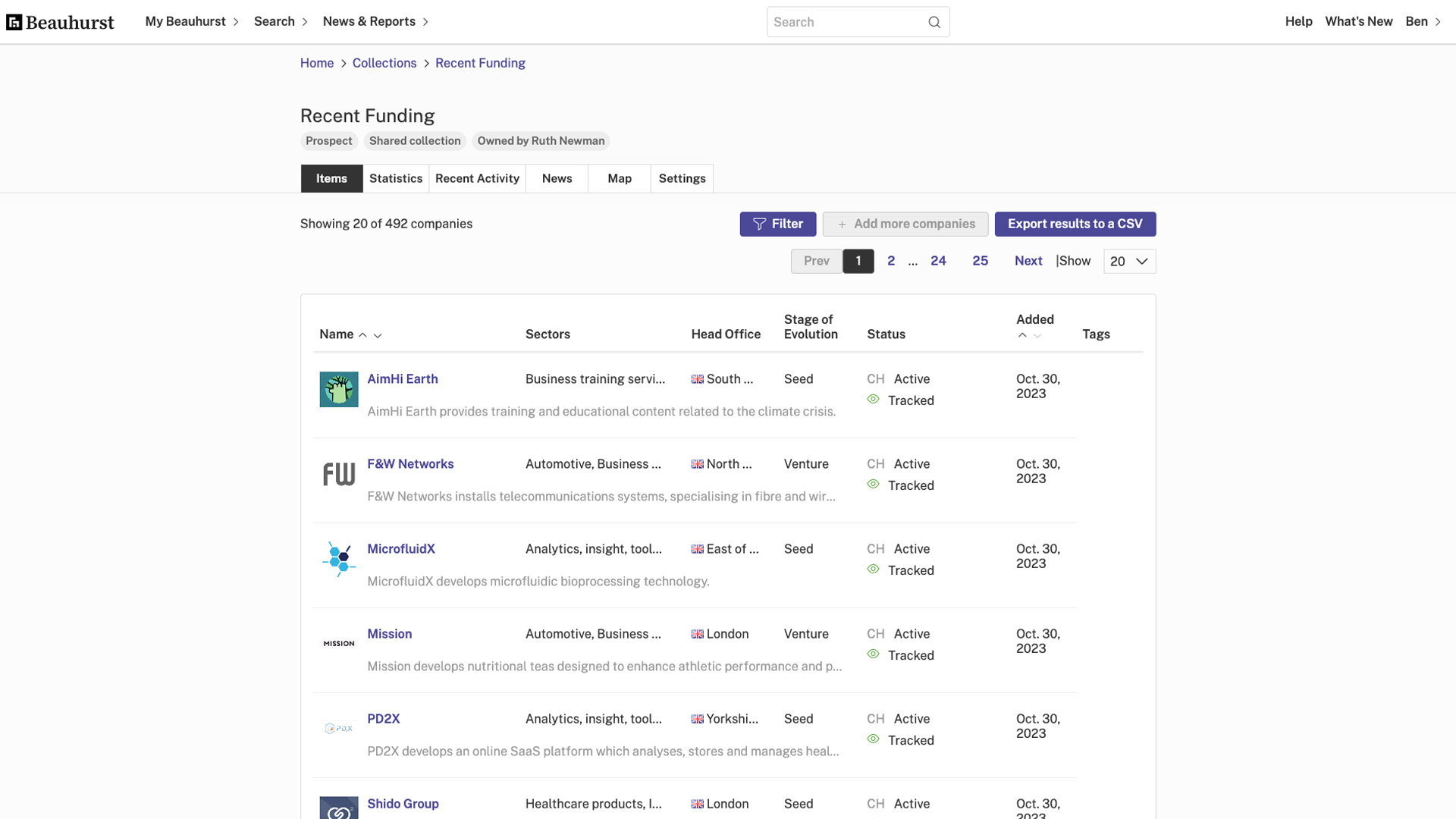Click the Stage of Evolution header
Image resolution: width=1456 pixels, height=819 pixels.
pyautogui.click(x=811, y=327)
